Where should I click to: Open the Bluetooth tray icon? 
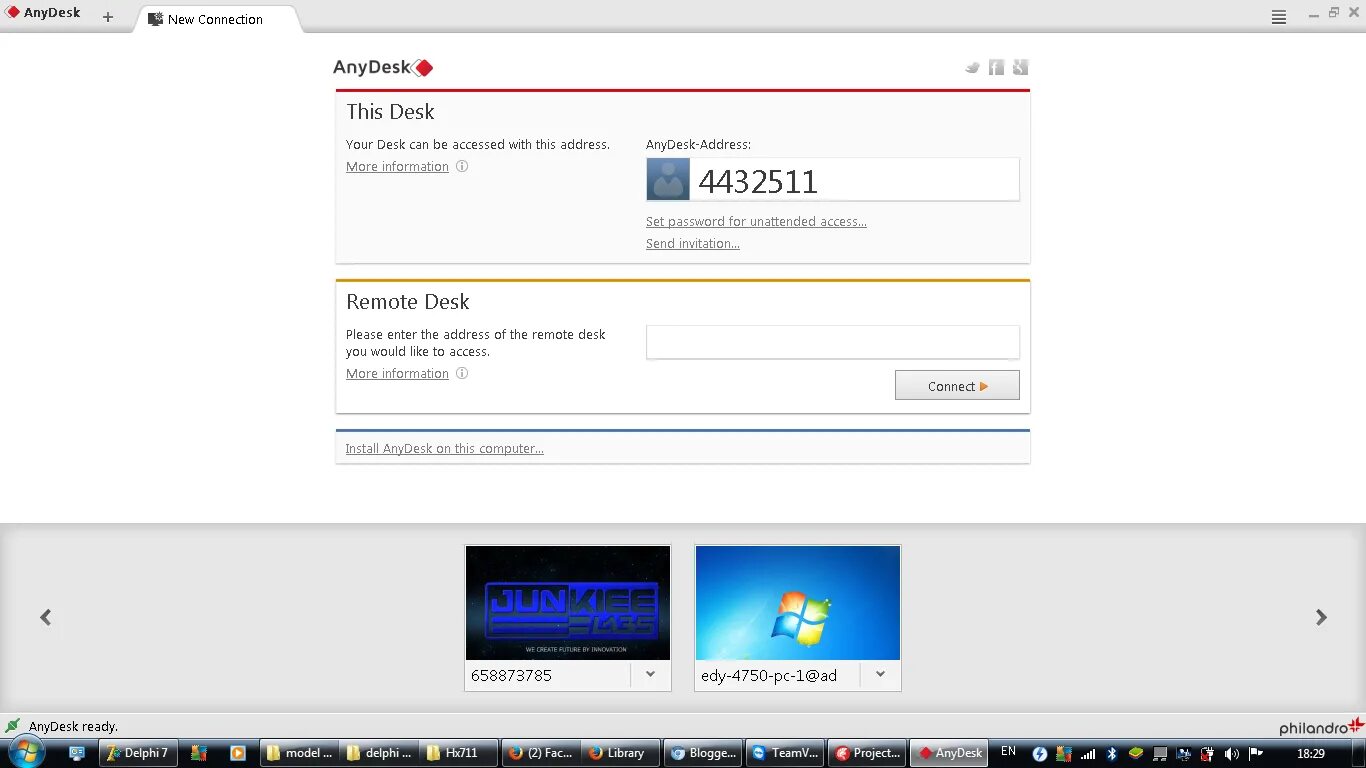tap(1111, 753)
